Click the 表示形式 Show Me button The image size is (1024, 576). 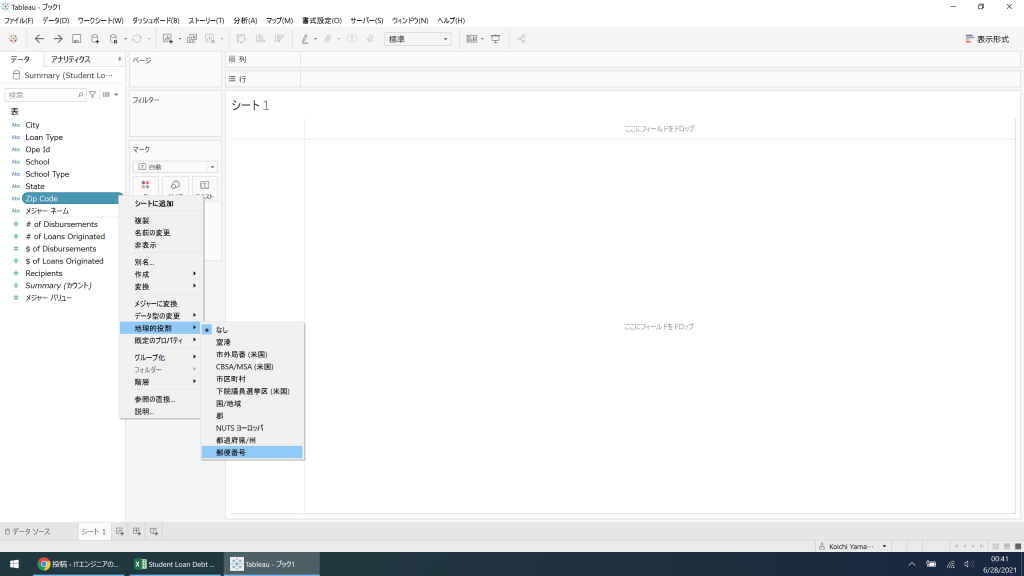(987, 39)
